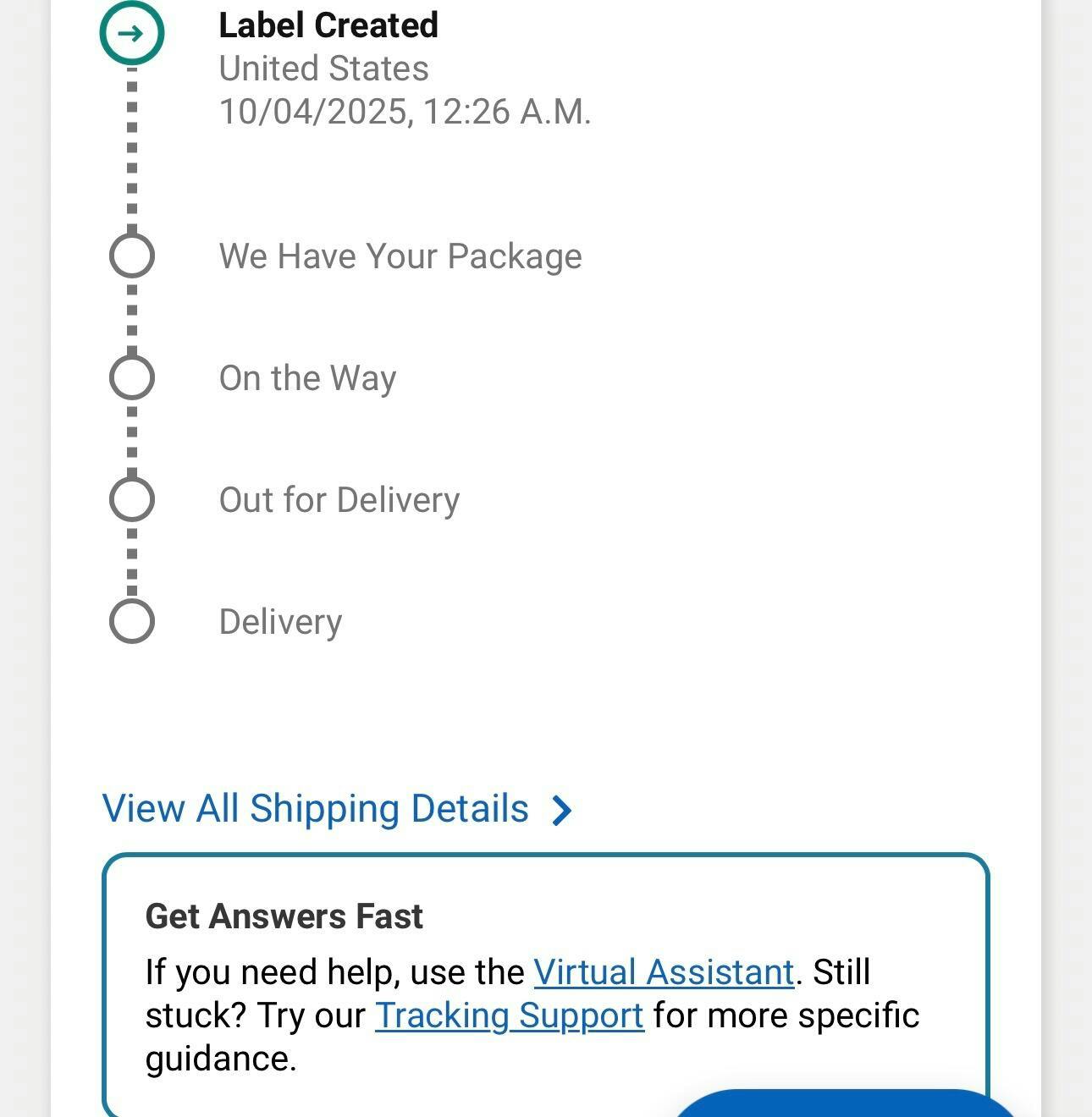The height and width of the screenshot is (1117, 1092).
Task: Open View All Shipping Details link
Action: coord(315,809)
